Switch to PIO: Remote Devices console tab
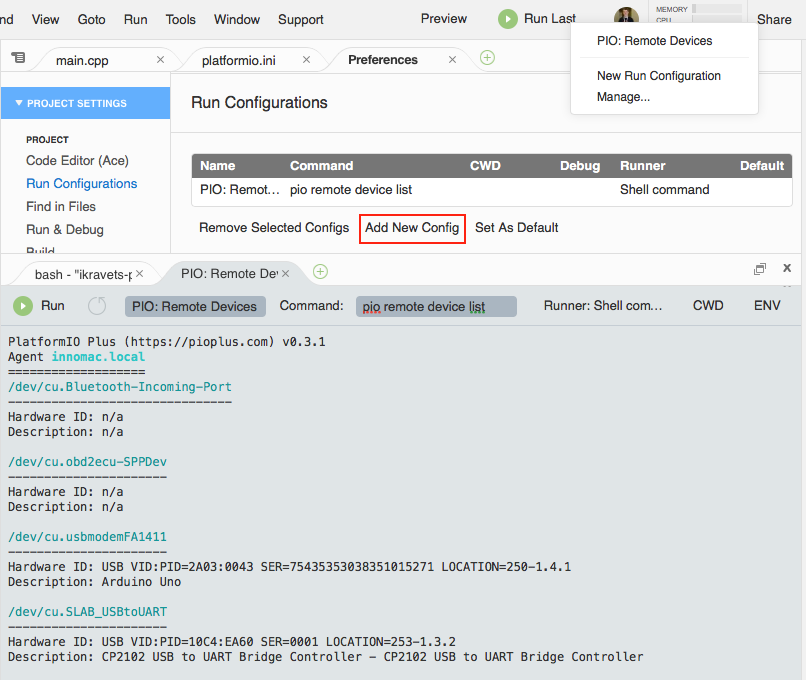Viewport: 806px width, 680px height. [x=229, y=273]
